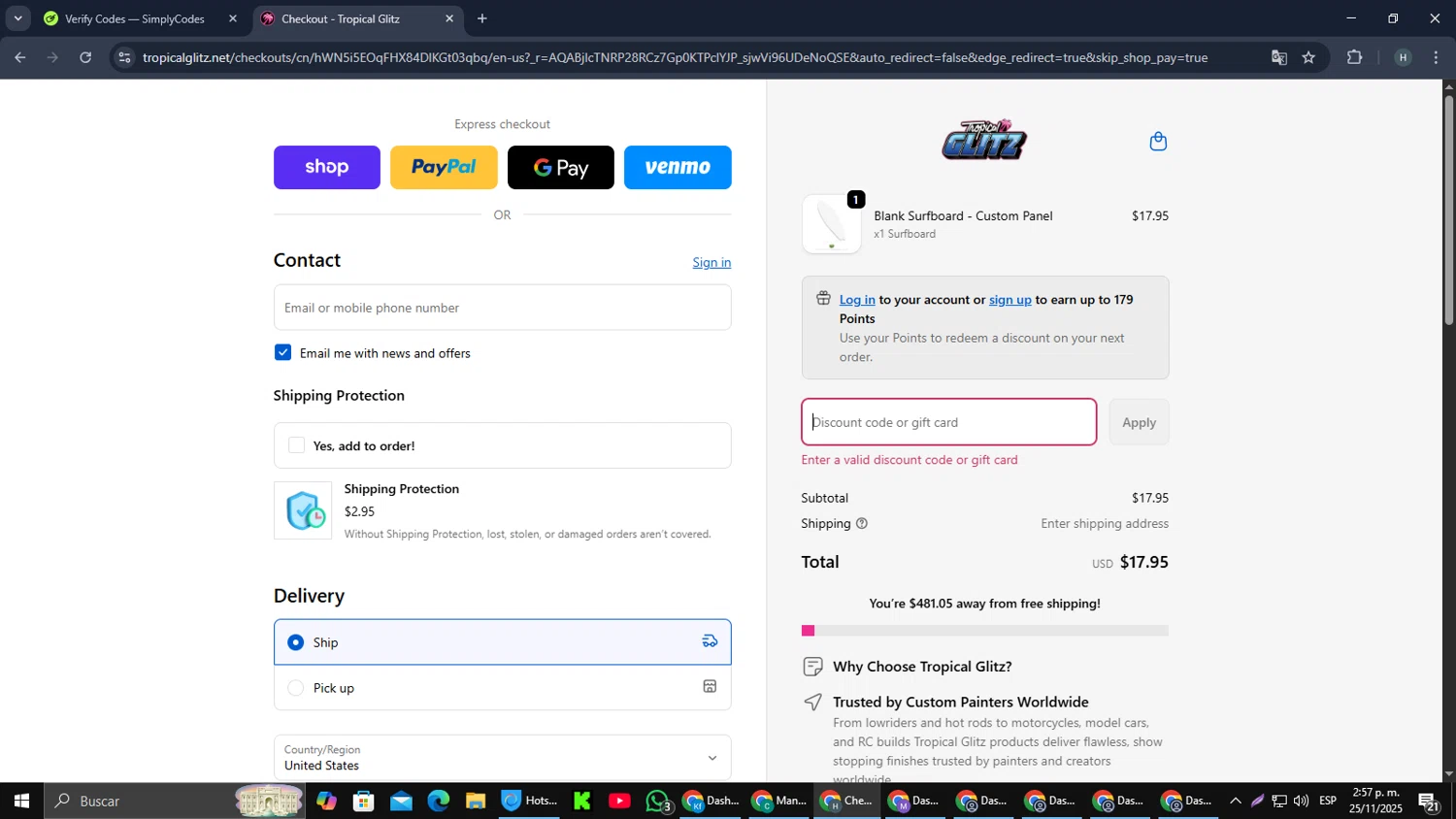
Task: Open WhatsApp from the taskbar
Action: (x=658, y=801)
